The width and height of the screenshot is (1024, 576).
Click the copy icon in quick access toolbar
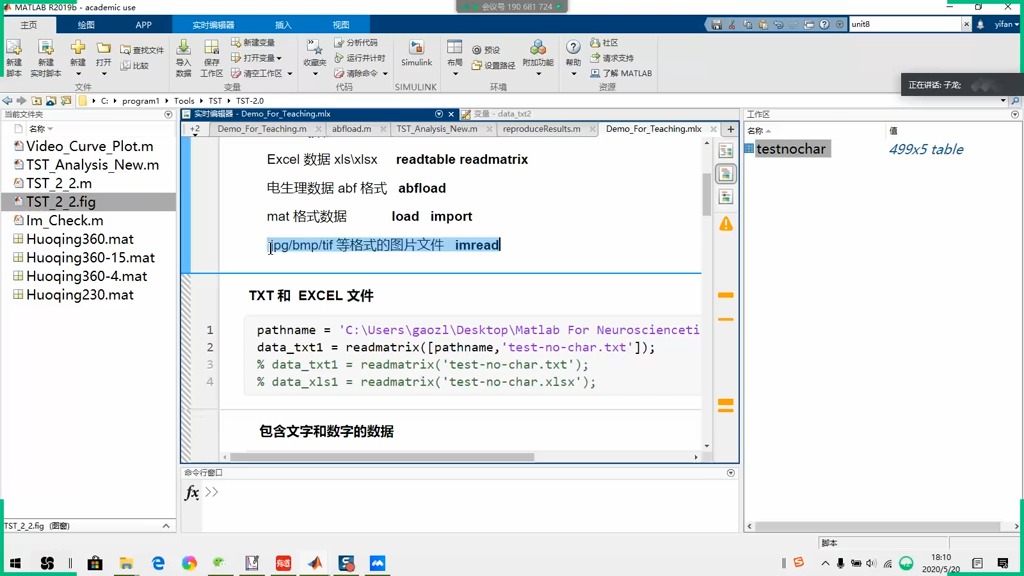(x=748, y=24)
